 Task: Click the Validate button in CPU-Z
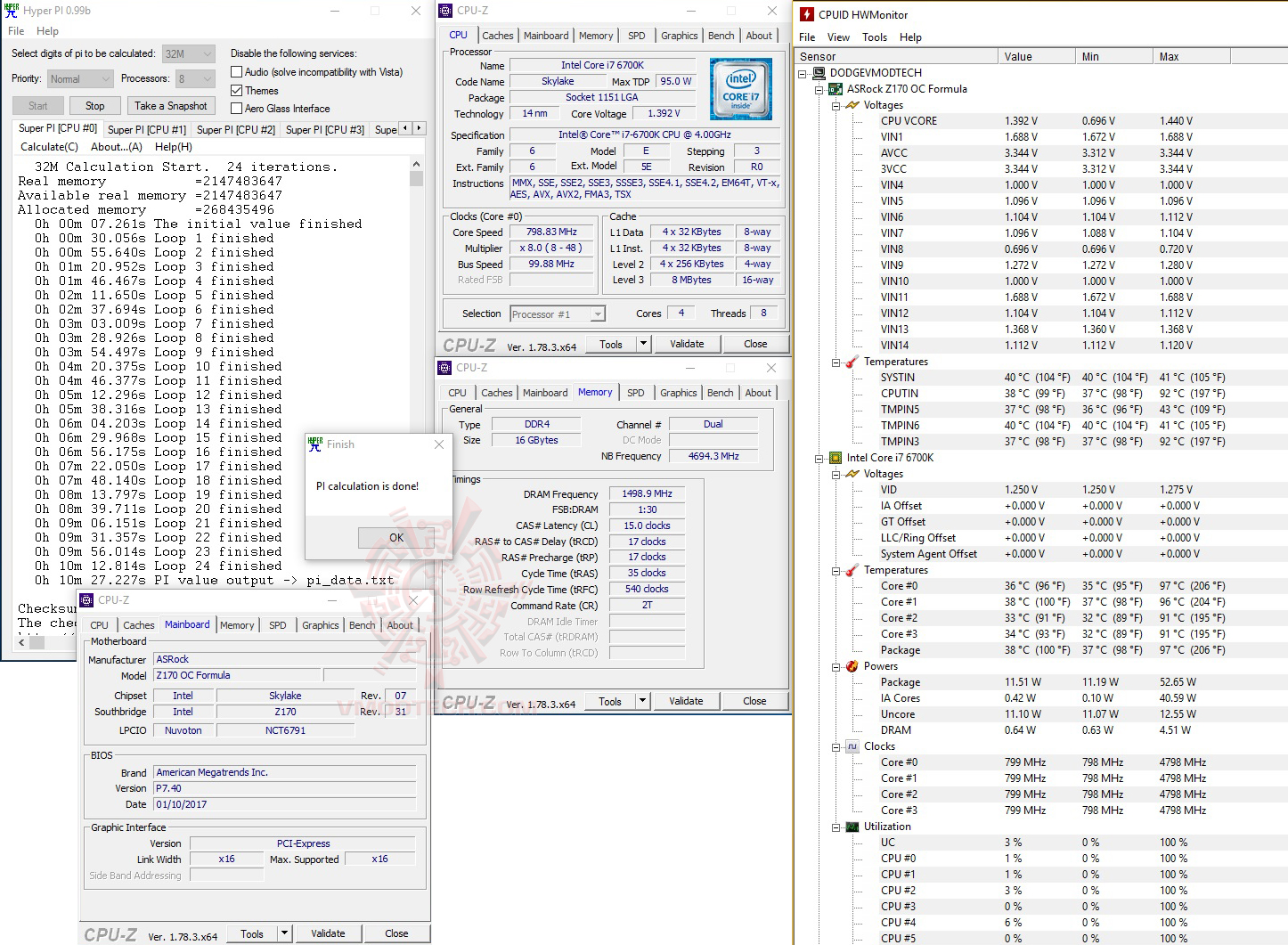tap(687, 343)
